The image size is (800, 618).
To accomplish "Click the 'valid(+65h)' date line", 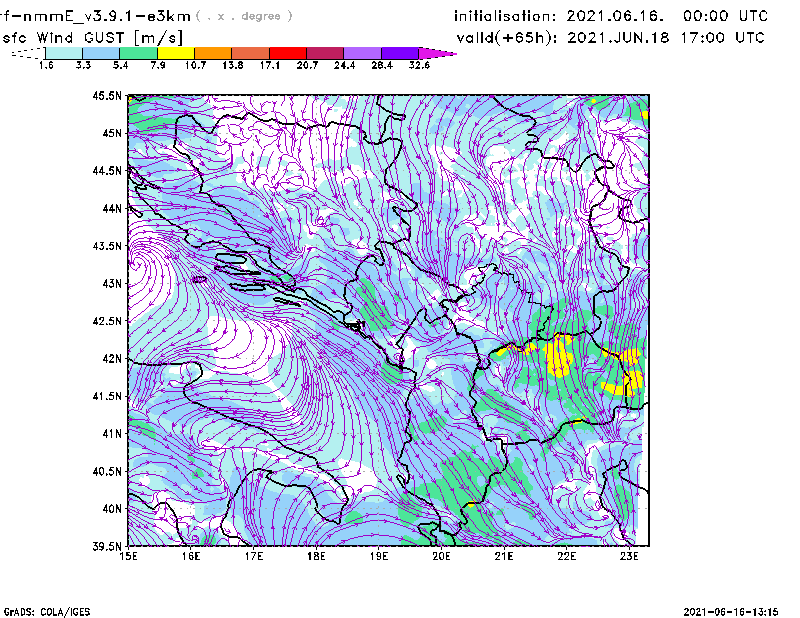I will [x=611, y=38].
